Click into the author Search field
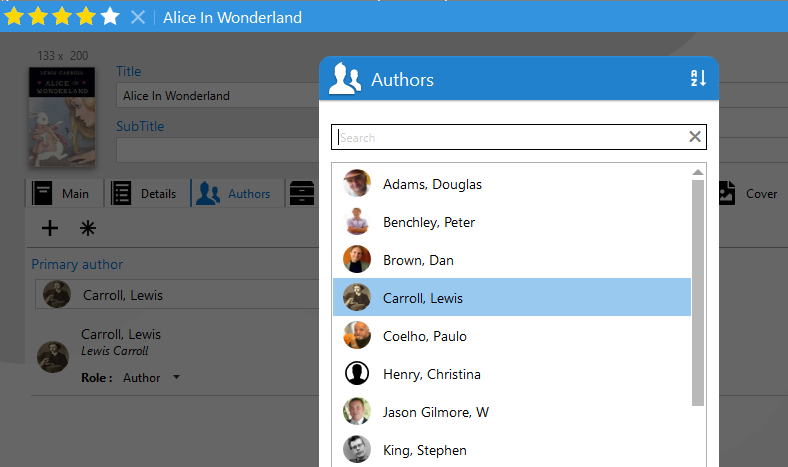 pos(510,137)
